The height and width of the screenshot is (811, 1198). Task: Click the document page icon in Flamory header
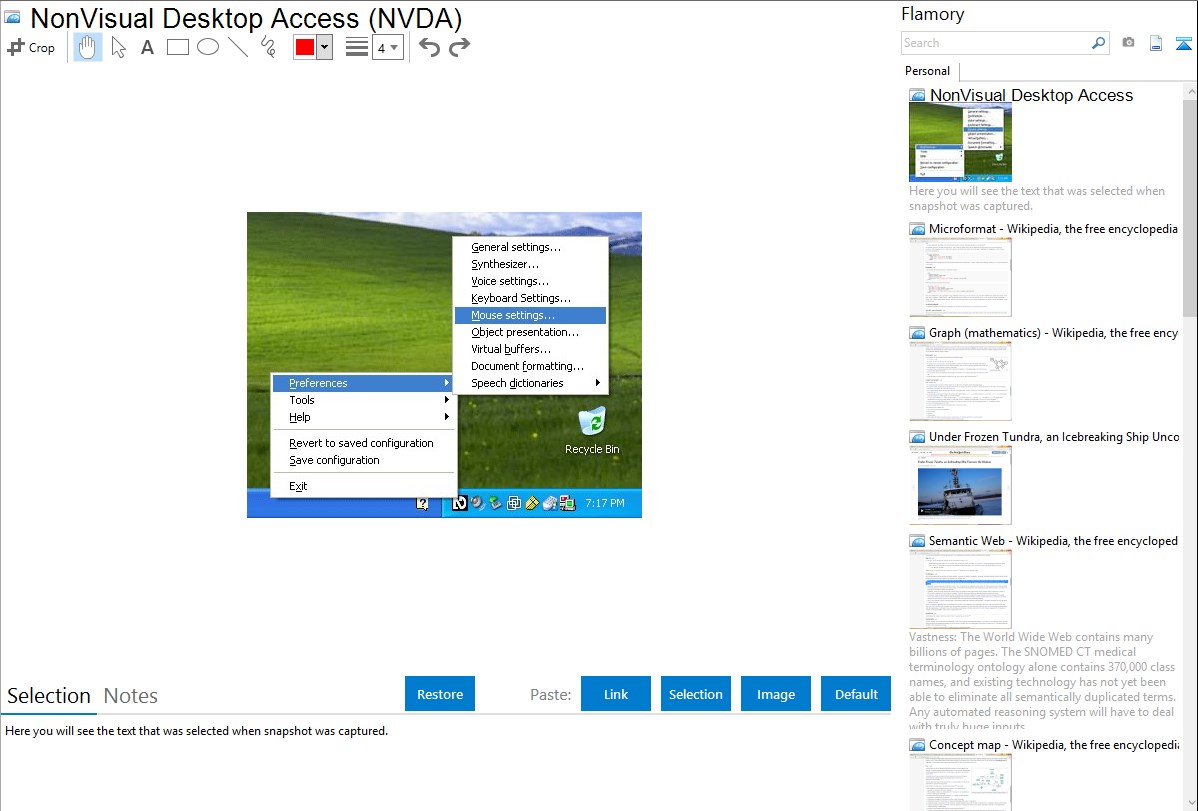(x=1156, y=43)
